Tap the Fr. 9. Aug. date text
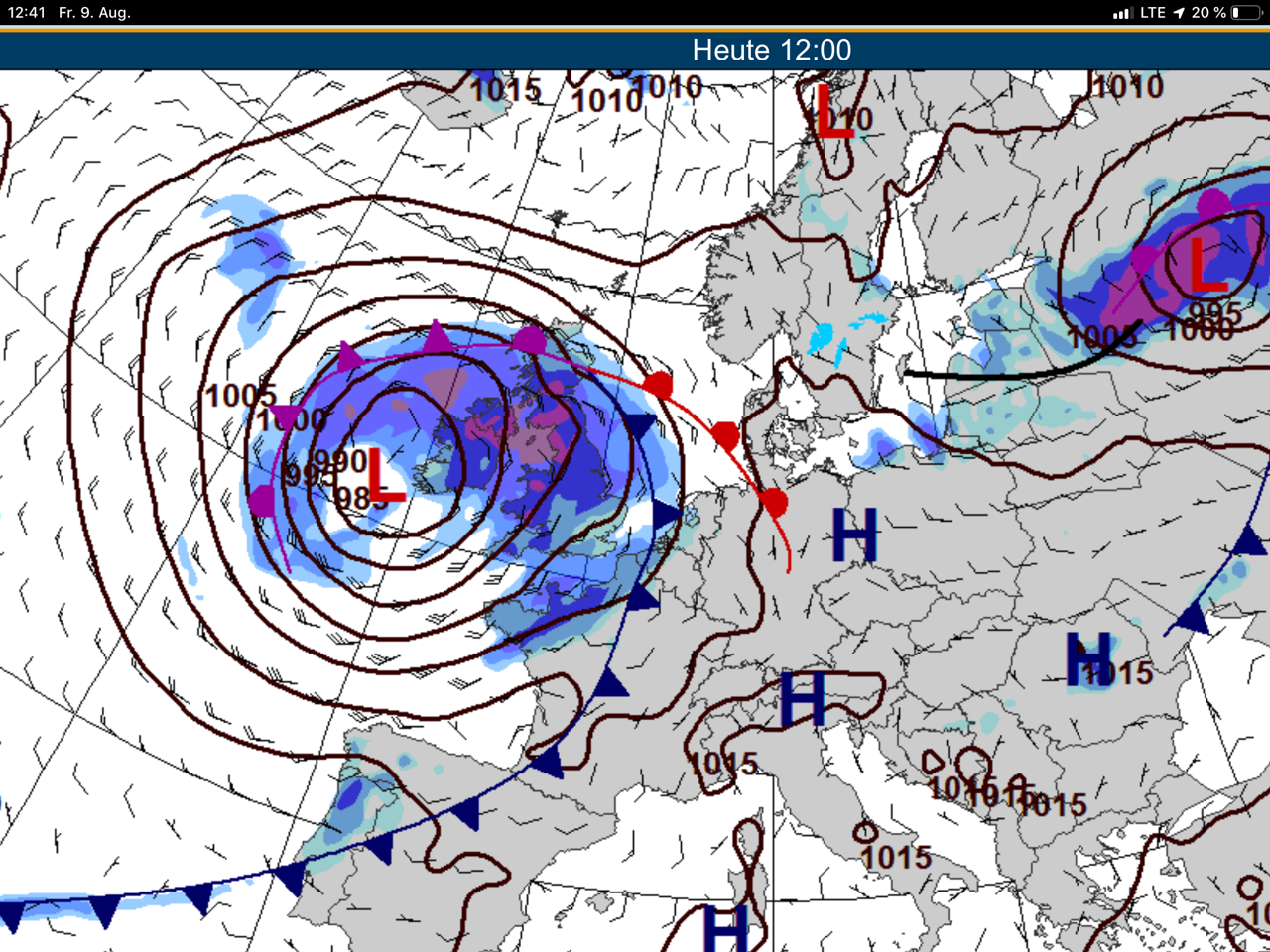 click(x=94, y=13)
